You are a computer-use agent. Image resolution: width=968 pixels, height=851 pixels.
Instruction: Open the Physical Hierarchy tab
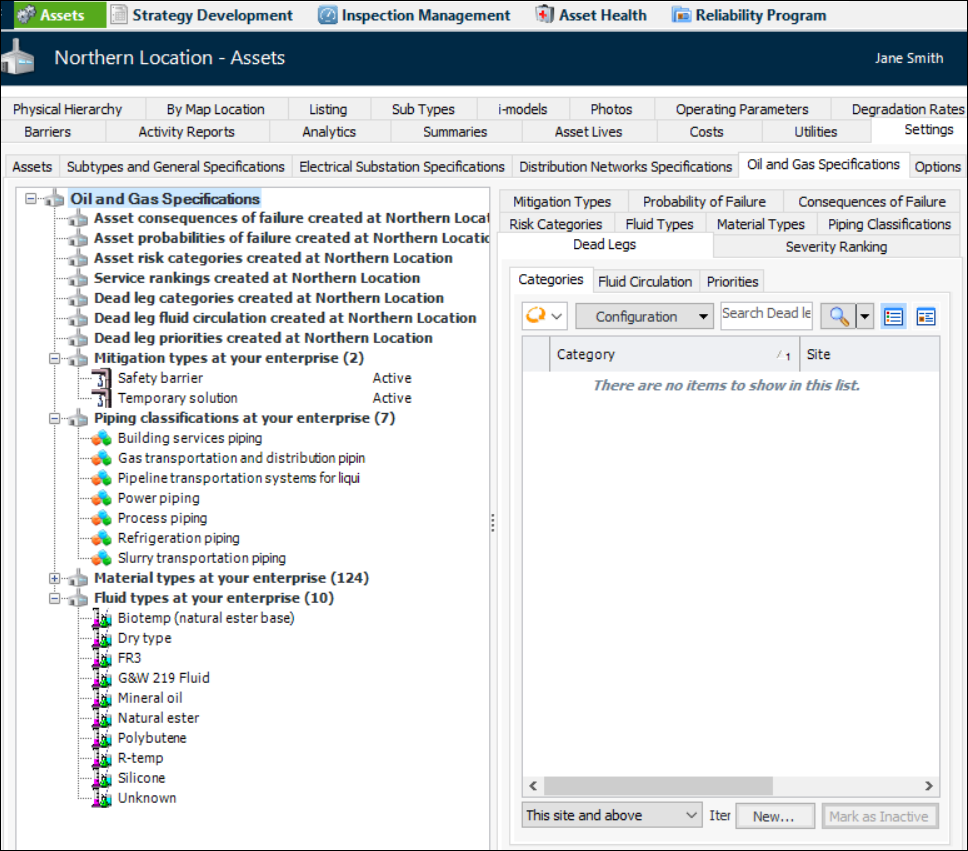pos(68,109)
